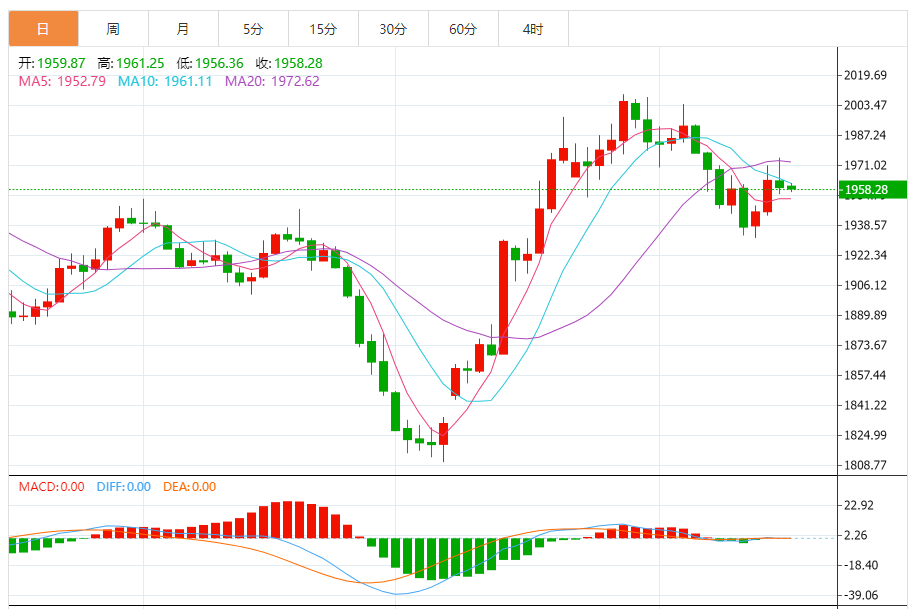Click the MA20: 1972.62 label
Viewport: 914px width, 609px height.
coord(272,81)
